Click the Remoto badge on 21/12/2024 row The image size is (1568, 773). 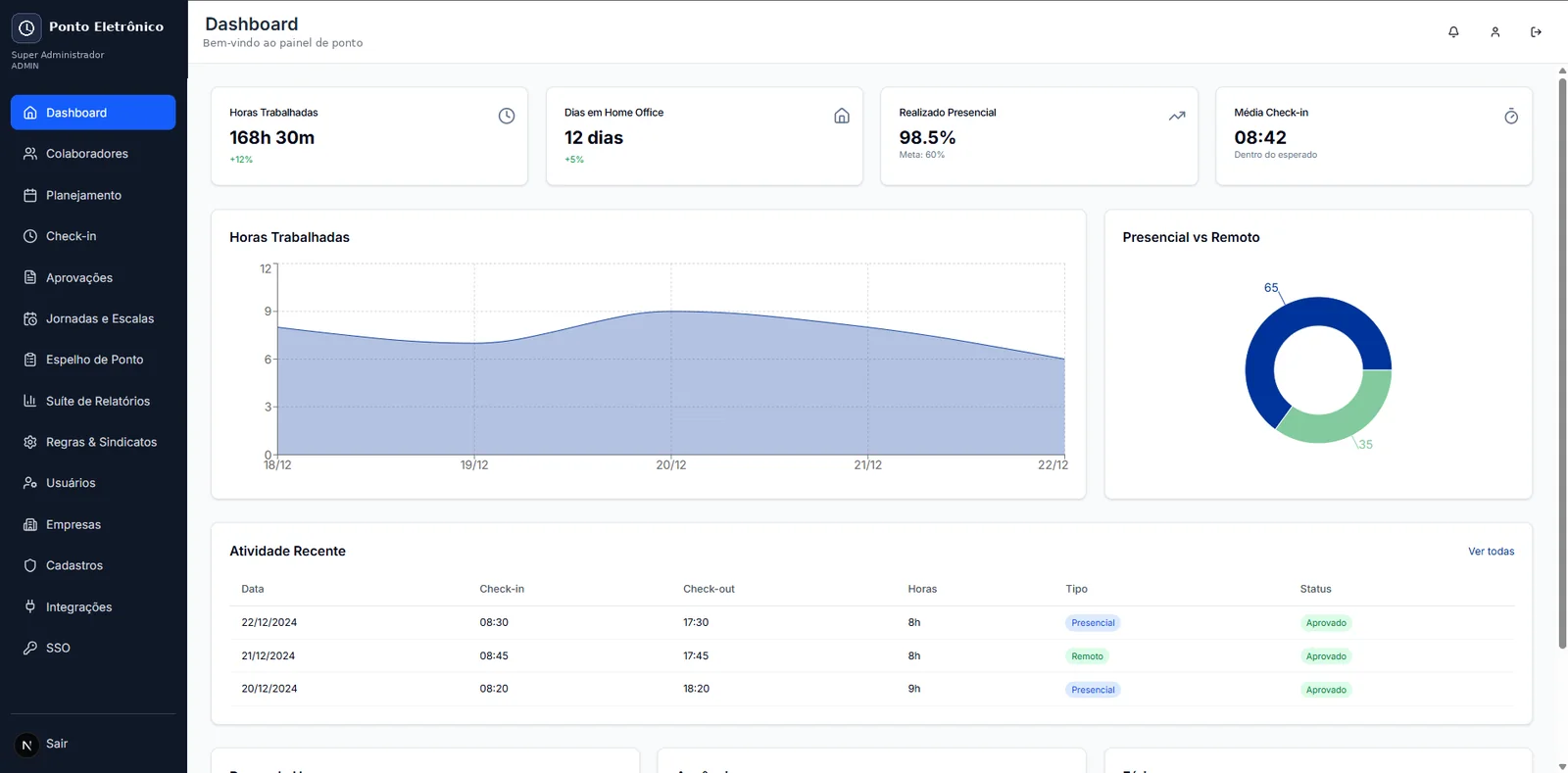1087,656
